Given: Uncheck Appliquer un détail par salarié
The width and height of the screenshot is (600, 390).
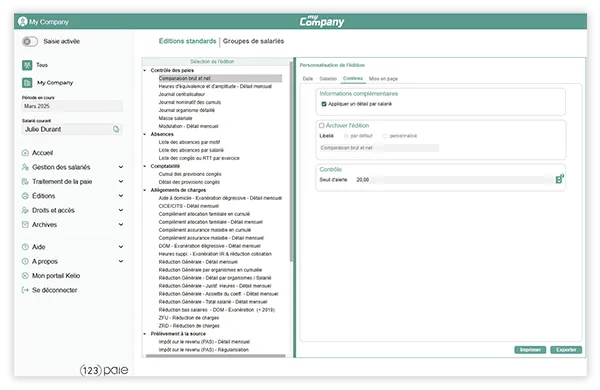Looking at the screenshot, I should click(324, 104).
